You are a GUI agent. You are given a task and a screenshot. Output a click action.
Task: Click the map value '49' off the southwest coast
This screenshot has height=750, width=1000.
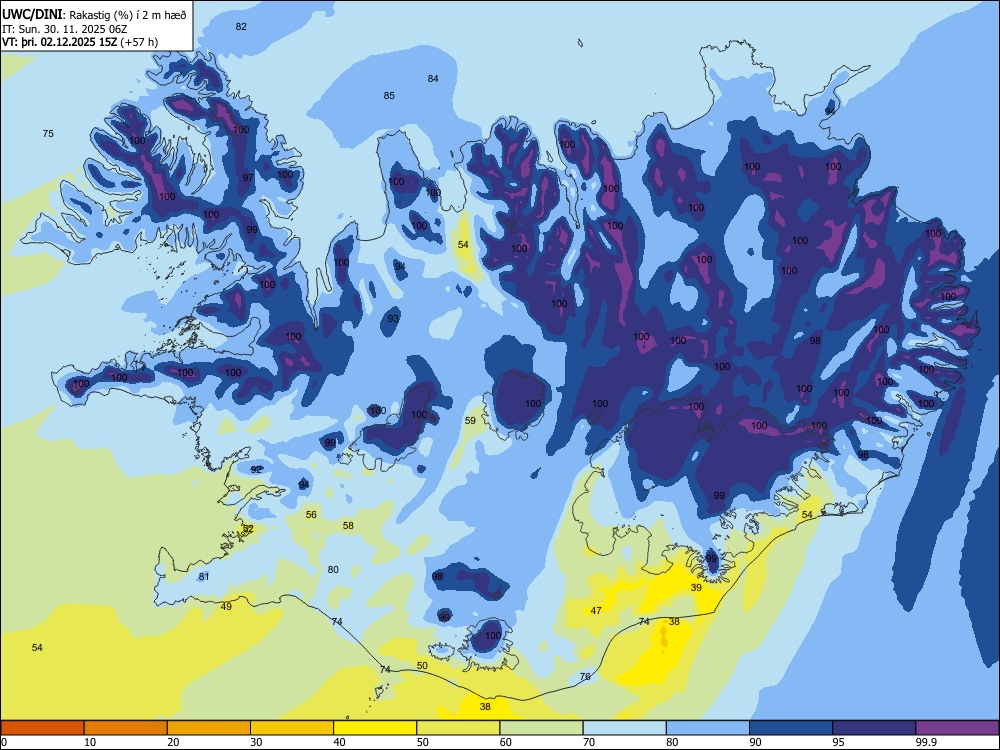coord(226,607)
